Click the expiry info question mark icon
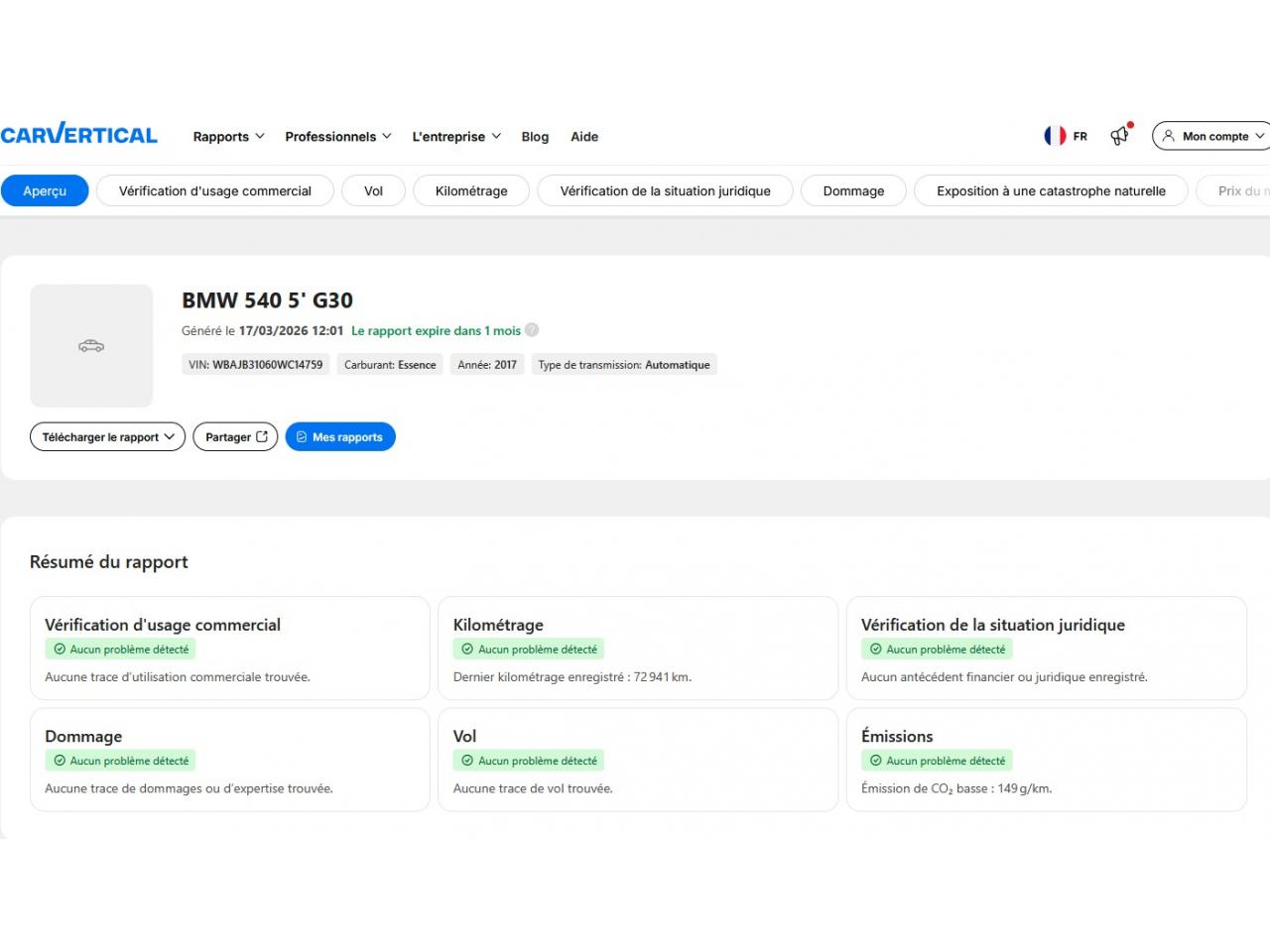 click(x=532, y=330)
